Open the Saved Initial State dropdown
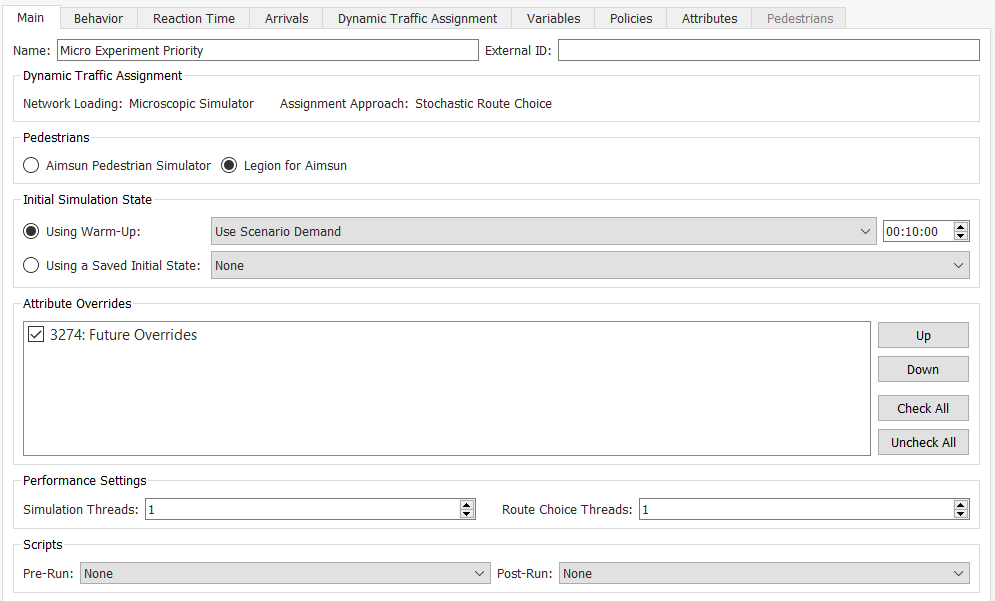This screenshot has height=601, width=995. pyautogui.click(x=590, y=265)
